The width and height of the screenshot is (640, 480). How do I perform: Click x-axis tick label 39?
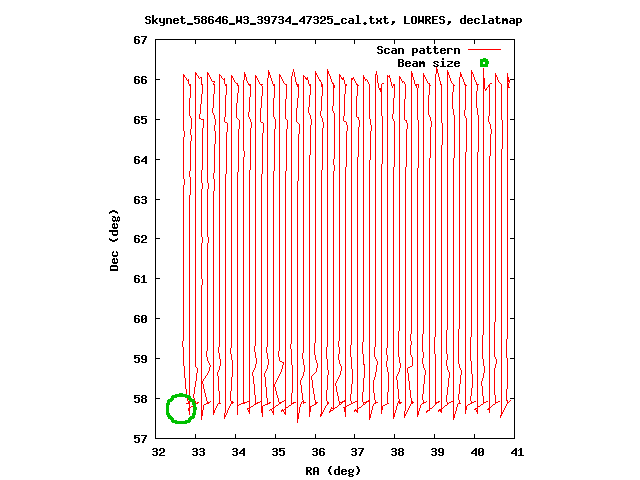(x=438, y=452)
